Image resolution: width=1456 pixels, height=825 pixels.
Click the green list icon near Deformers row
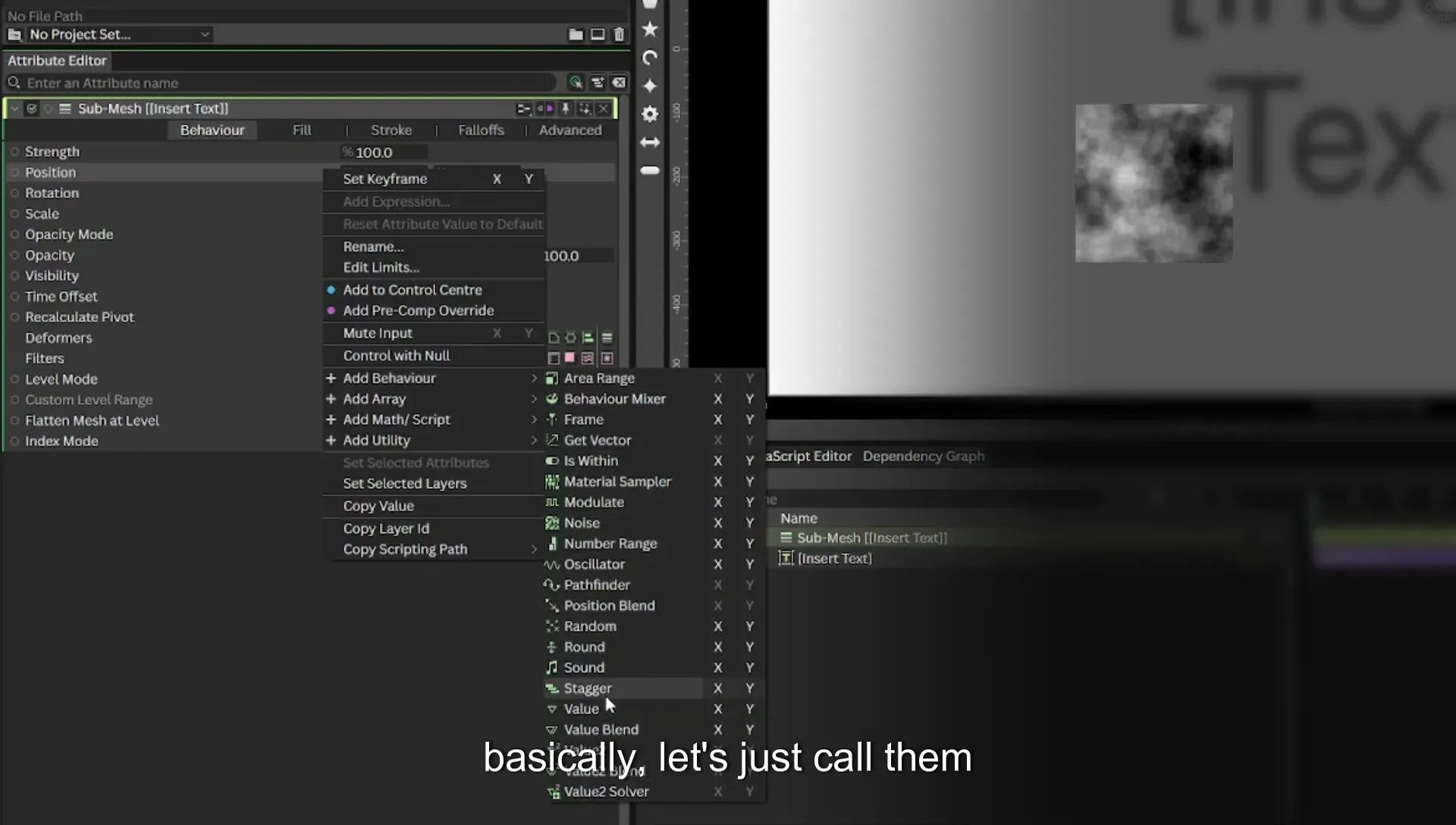pos(588,337)
